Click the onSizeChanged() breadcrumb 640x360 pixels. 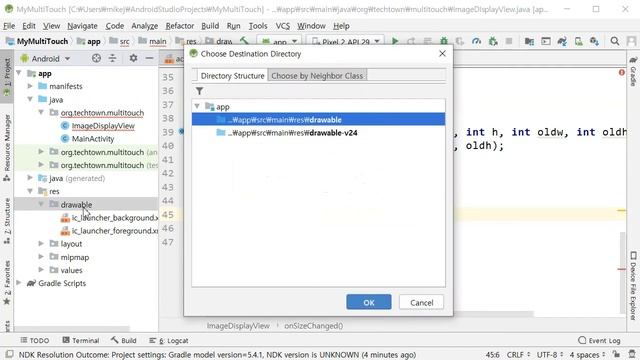point(313,326)
